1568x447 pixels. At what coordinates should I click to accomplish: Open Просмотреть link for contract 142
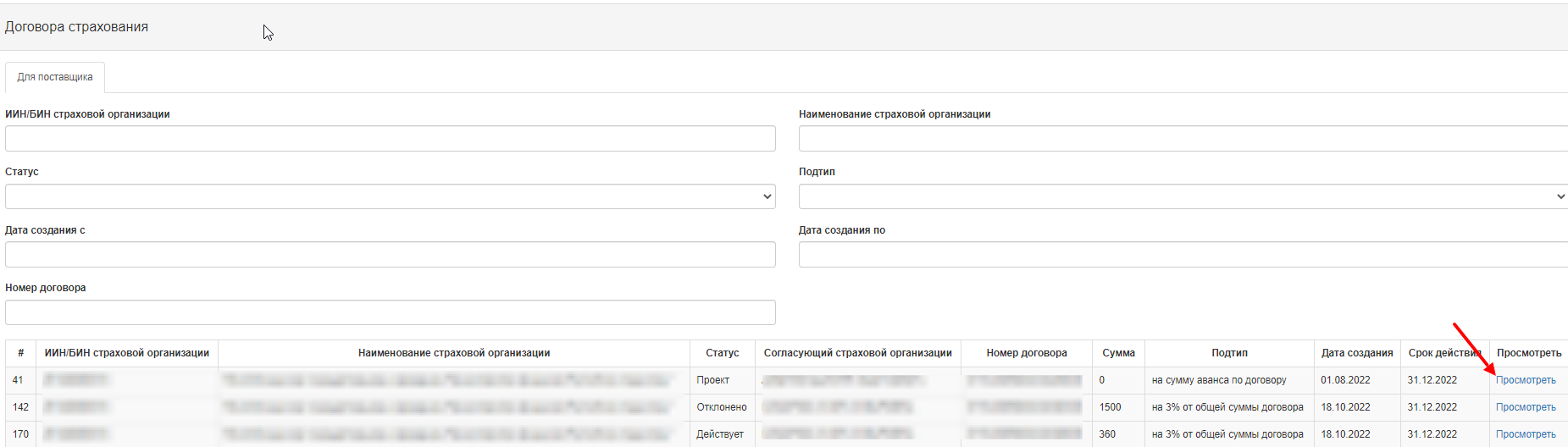[1525, 407]
